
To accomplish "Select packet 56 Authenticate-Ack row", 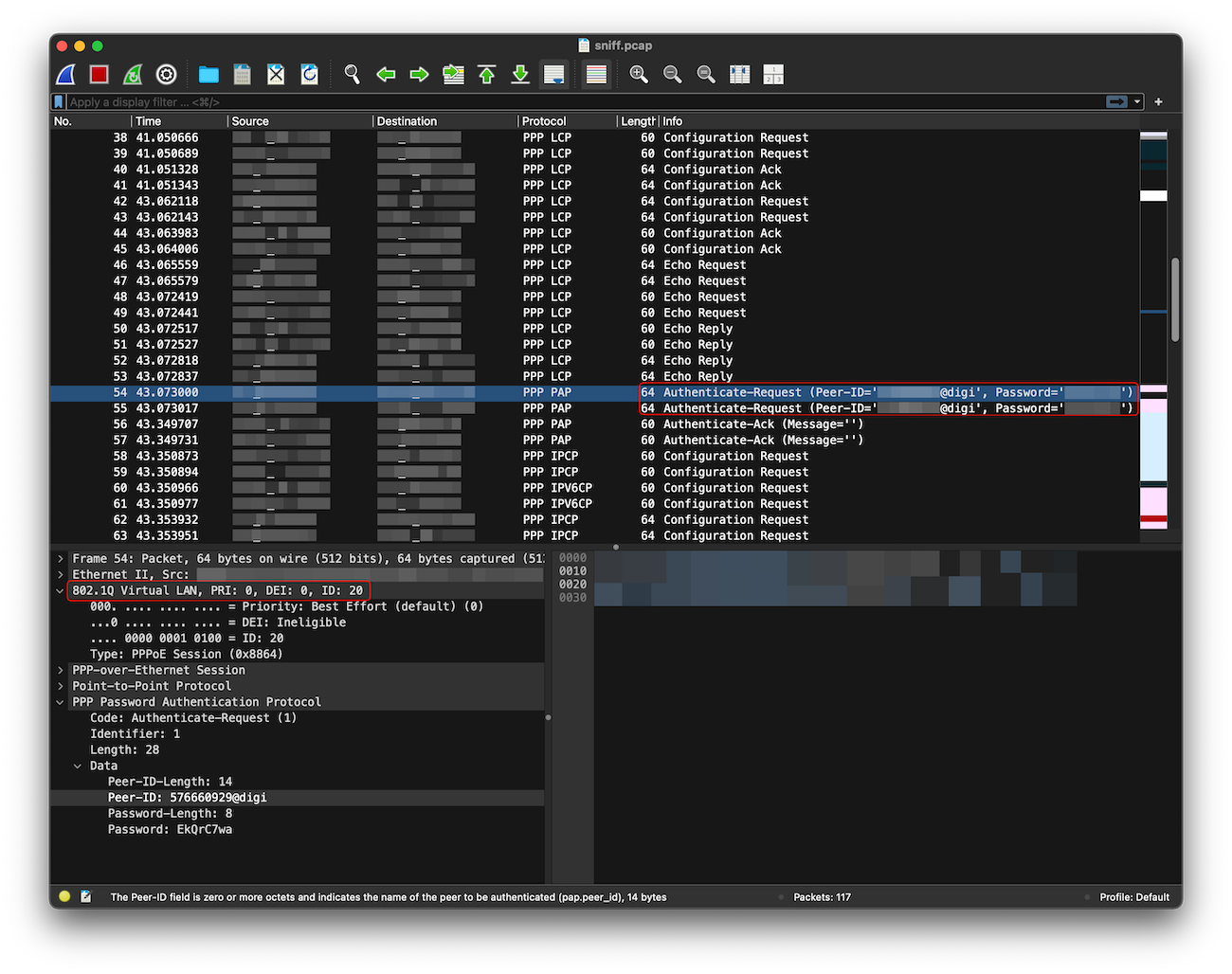I will [x=594, y=424].
